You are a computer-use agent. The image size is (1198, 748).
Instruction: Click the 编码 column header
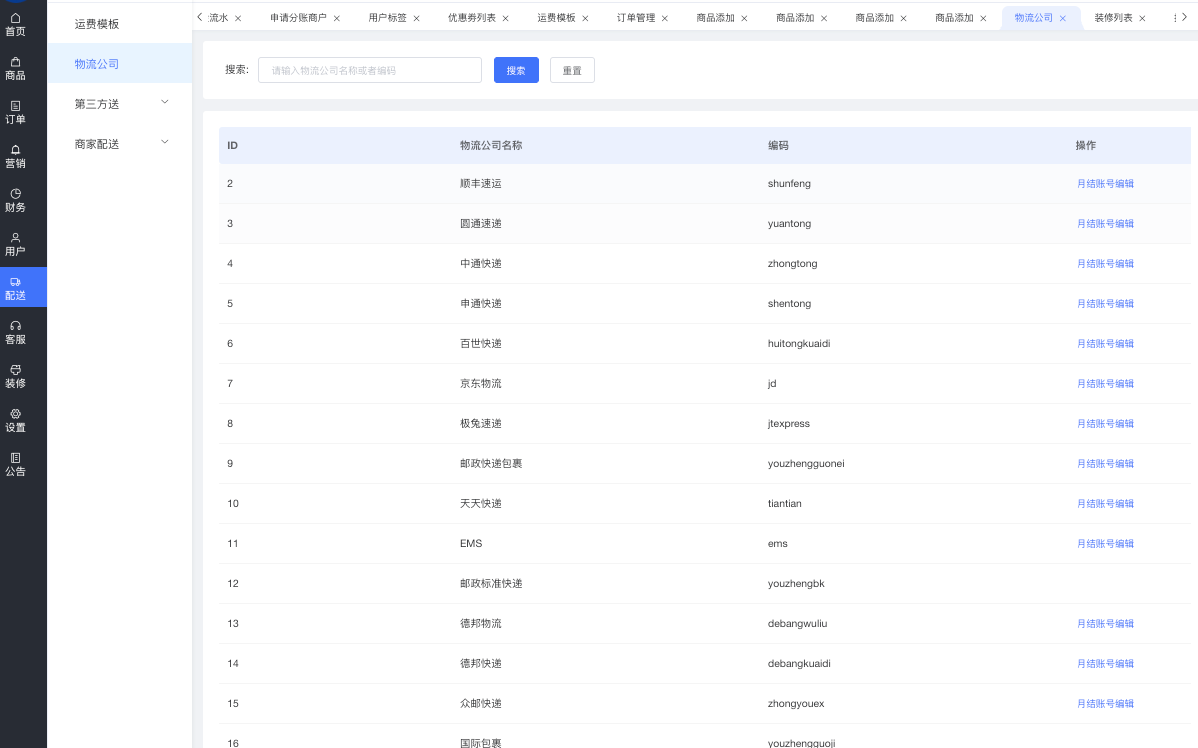778,145
